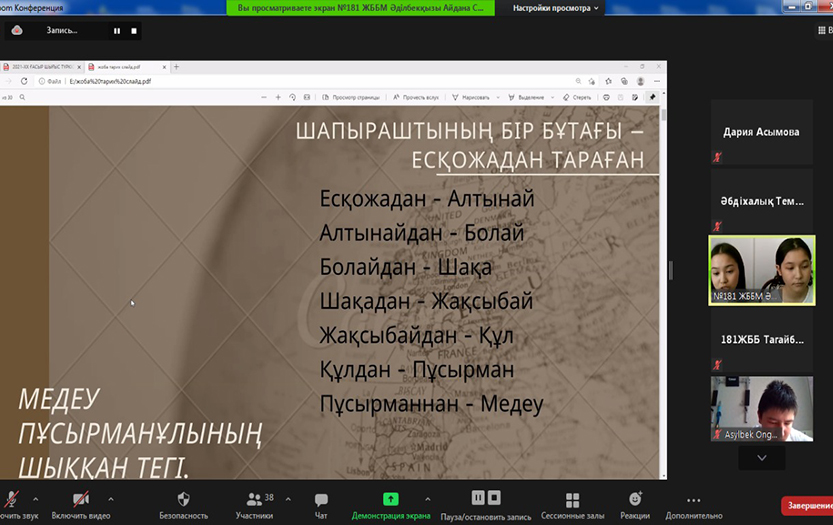Expand share options arrow beside Демонстрация экрана
833x525 pixels.
(x=428, y=498)
